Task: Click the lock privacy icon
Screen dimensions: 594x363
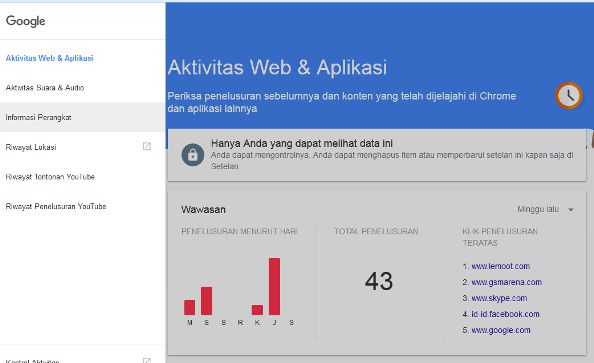Action: coord(192,155)
